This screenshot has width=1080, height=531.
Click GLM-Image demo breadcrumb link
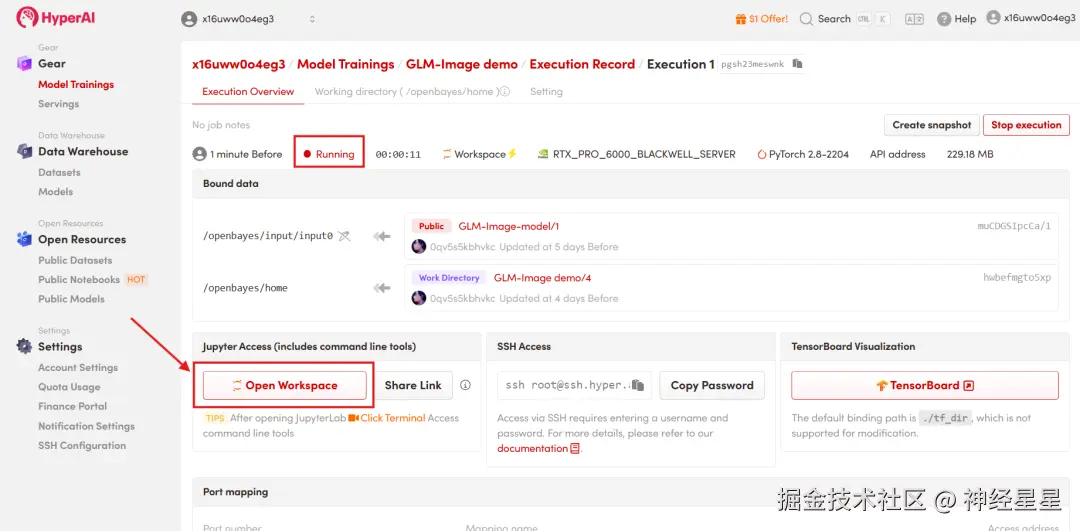coord(461,64)
